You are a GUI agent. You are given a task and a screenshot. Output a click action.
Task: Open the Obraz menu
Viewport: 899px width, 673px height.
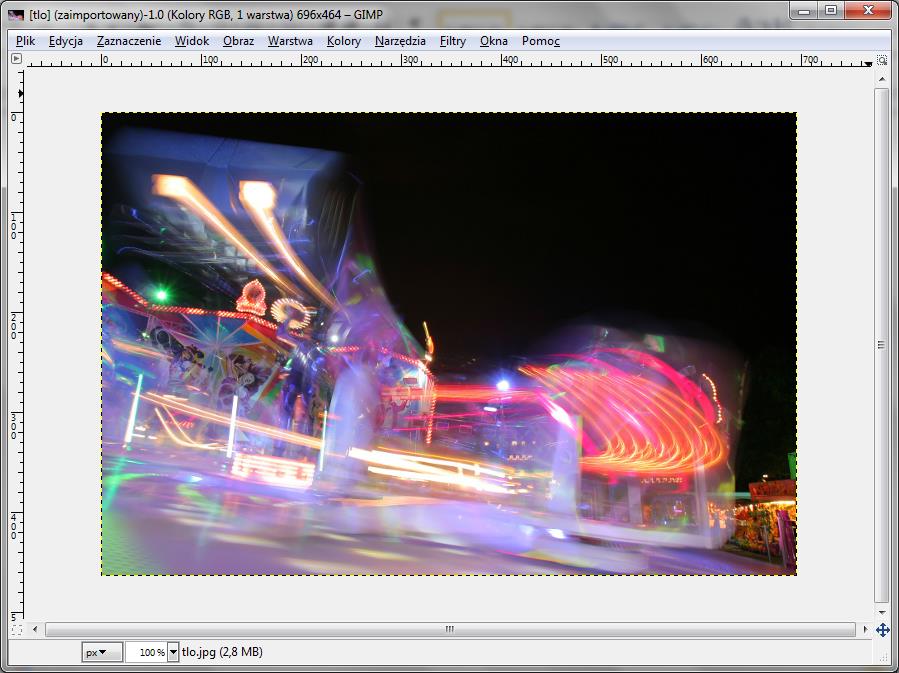(239, 41)
